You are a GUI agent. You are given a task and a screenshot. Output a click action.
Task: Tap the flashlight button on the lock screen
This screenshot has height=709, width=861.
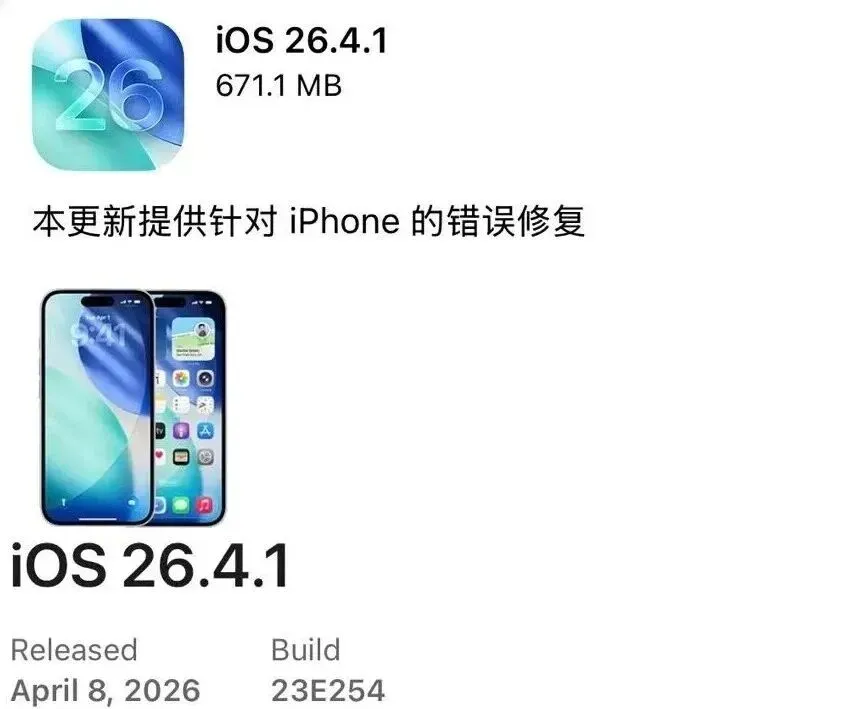point(63,503)
